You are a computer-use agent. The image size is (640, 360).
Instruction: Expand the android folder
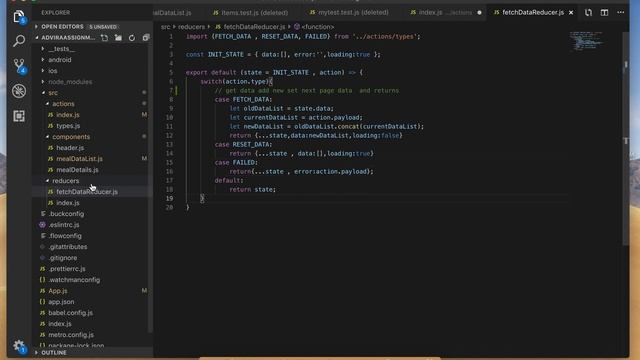pos(60,60)
